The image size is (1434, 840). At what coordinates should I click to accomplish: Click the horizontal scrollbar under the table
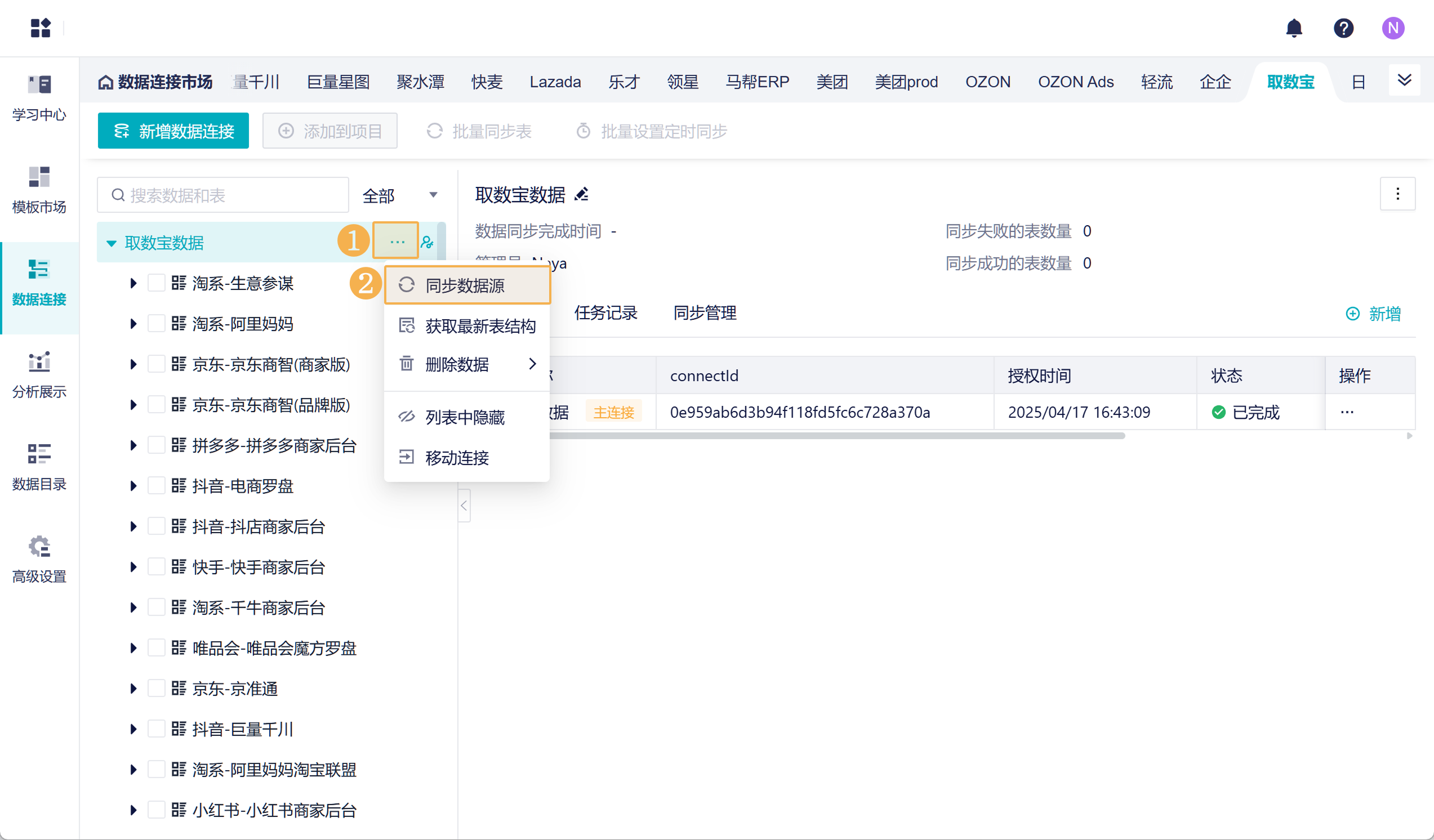tap(836, 436)
